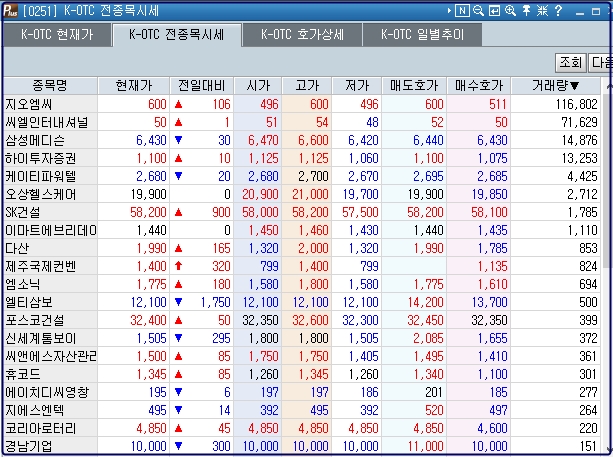This screenshot has width=613, height=457.
Task: Sort by the 거래량 column header
Action: click(556, 86)
